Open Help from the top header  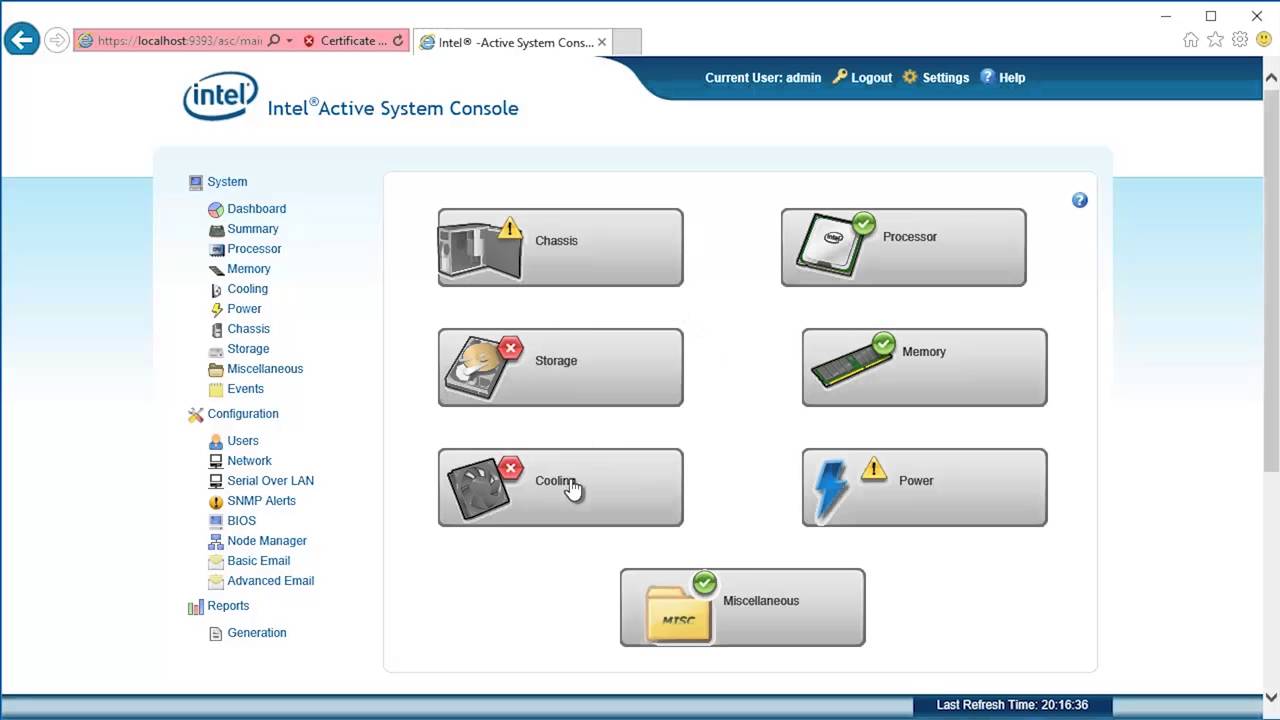point(1012,78)
